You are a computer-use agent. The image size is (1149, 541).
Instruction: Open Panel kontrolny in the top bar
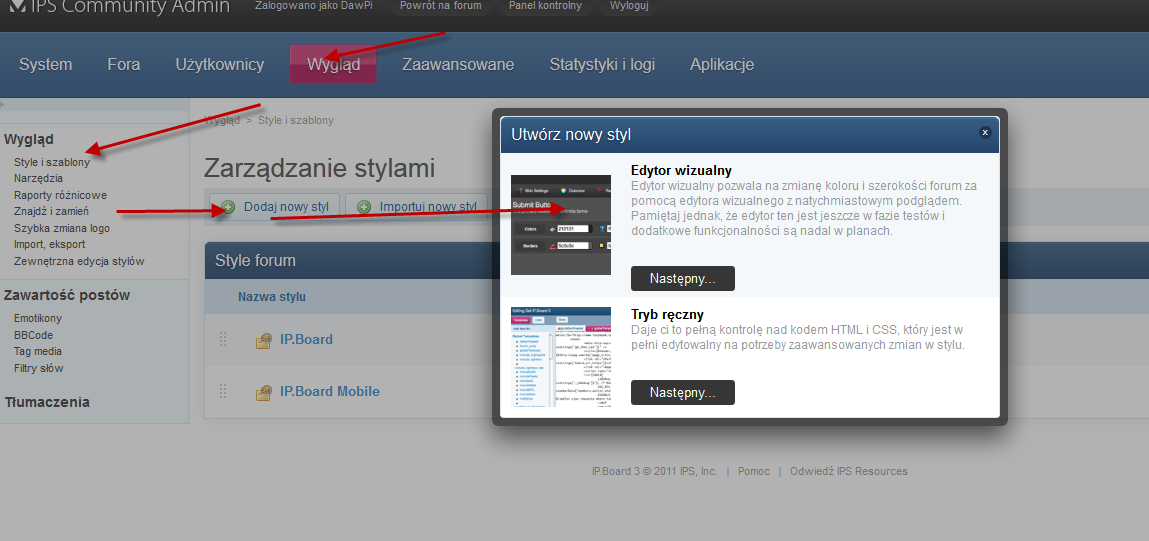(546, 6)
